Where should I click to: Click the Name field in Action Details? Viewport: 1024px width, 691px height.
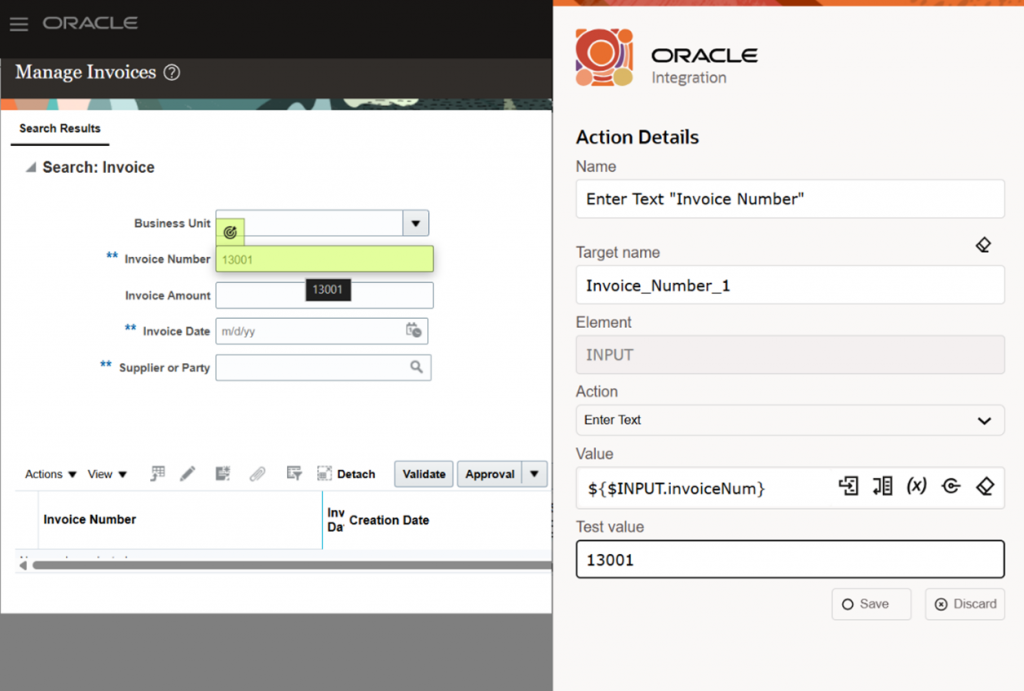790,199
